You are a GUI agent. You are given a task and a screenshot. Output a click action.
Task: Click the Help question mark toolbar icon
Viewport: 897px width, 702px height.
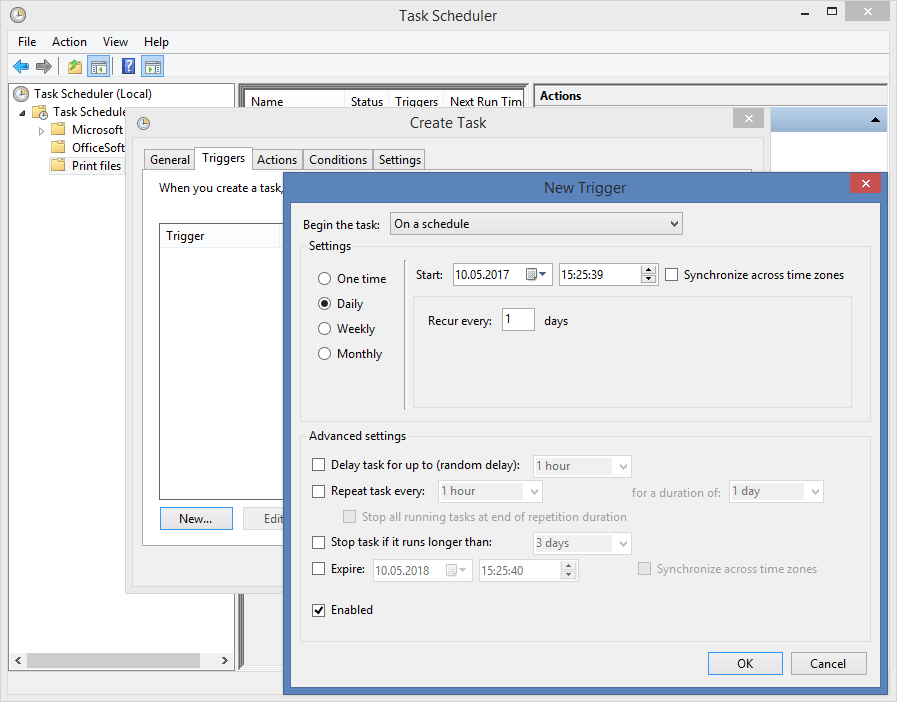click(x=126, y=66)
